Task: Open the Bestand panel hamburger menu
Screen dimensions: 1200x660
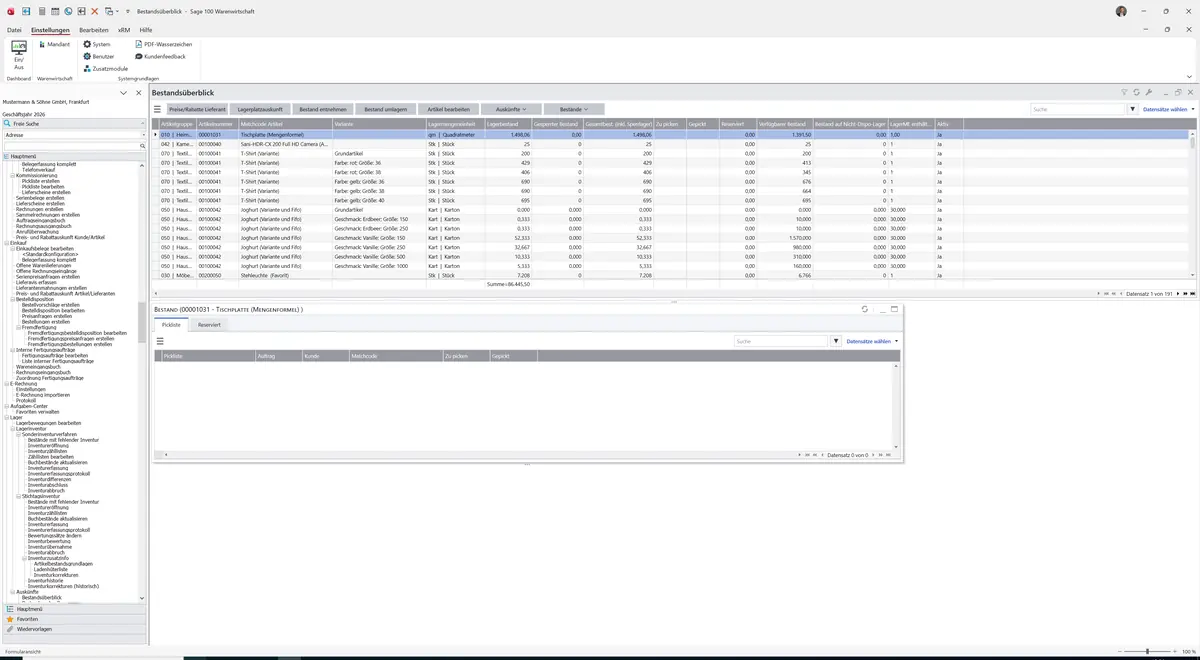Action: click(x=160, y=341)
